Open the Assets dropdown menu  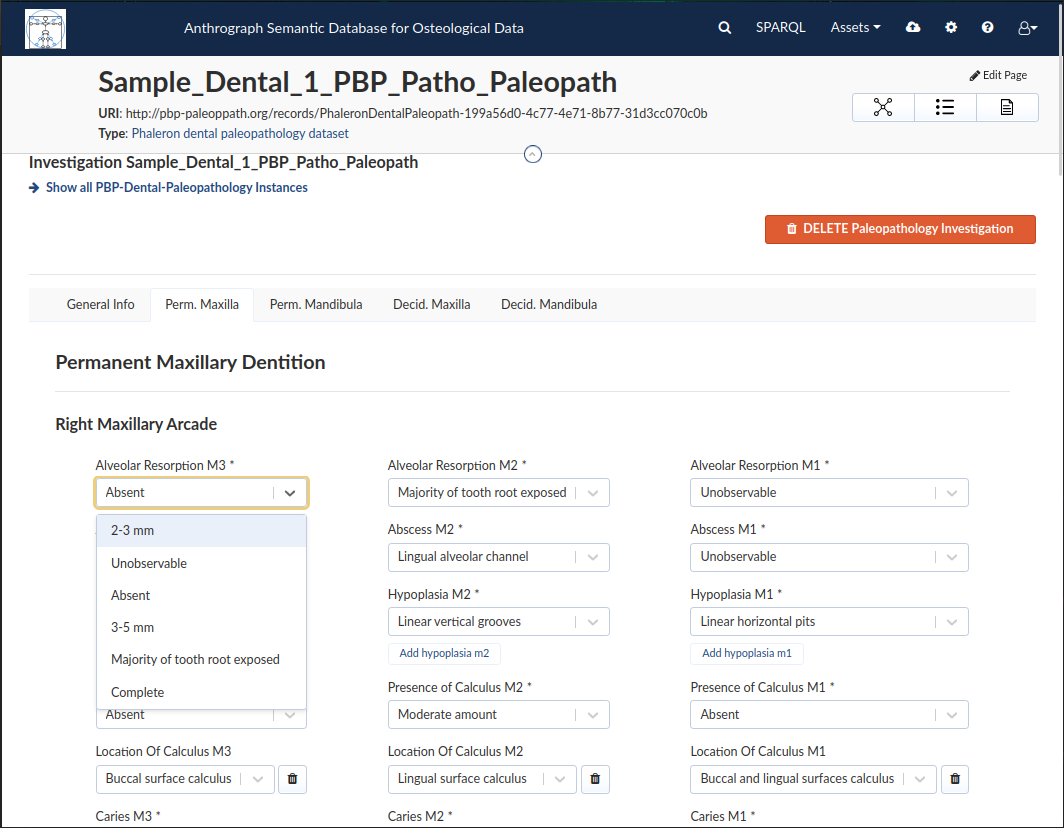pos(855,28)
